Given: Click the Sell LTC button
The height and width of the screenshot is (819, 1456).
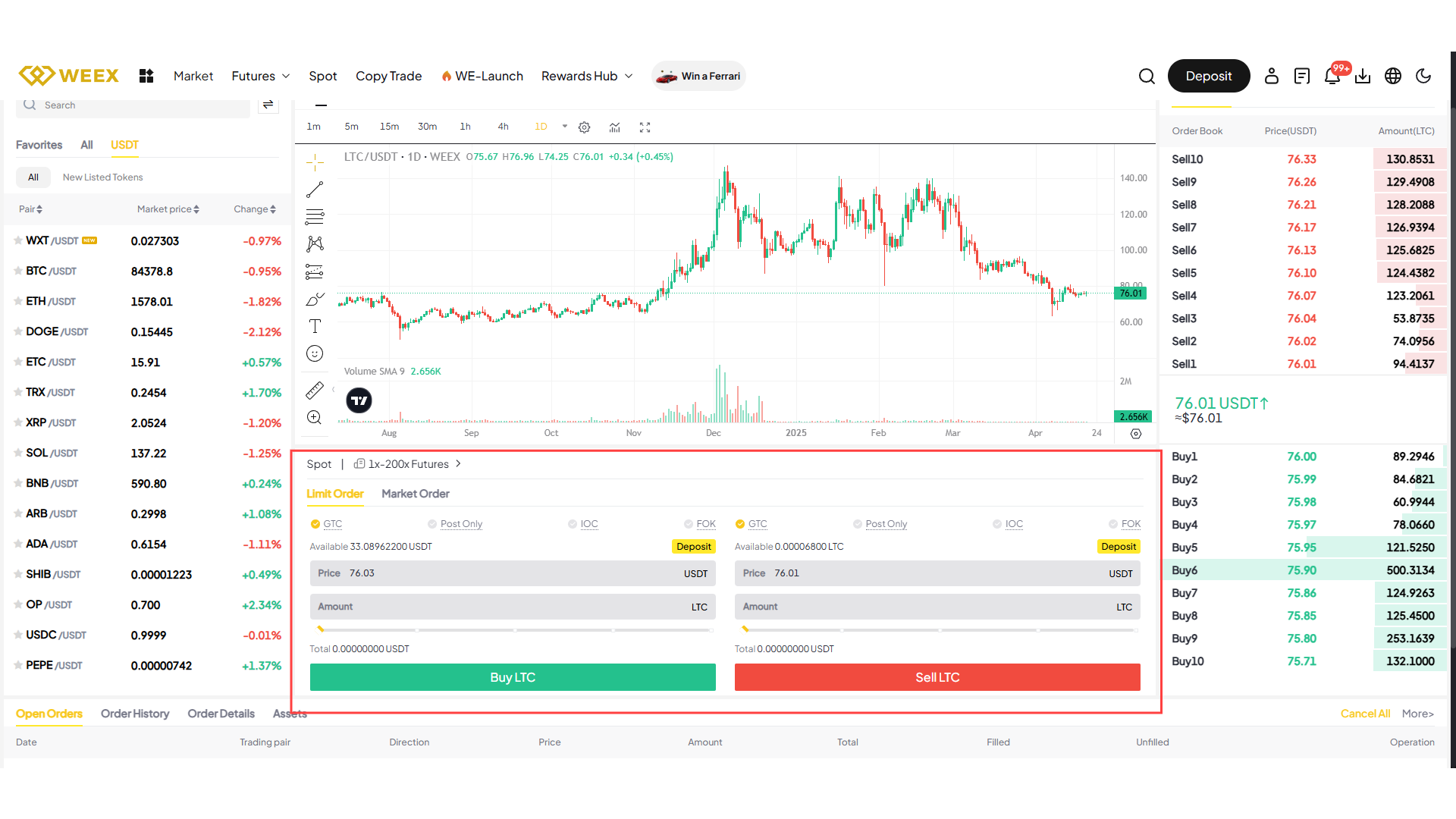Looking at the screenshot, I should pos(937,677).
